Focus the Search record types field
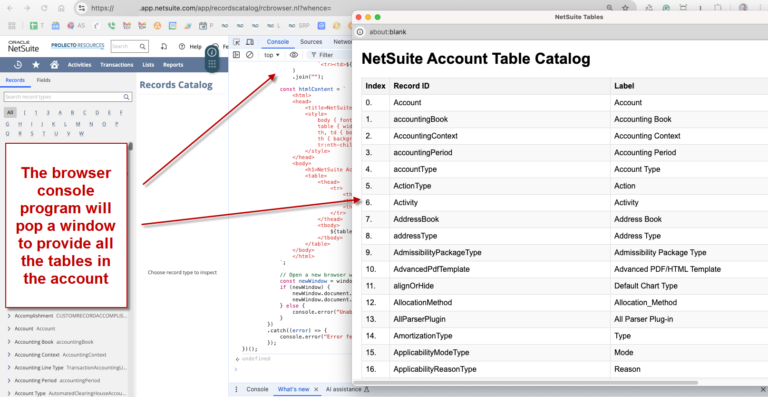Image resolution: width=768 pixels, height=397 pixels. pyautogui.click(x=68, y=97)
